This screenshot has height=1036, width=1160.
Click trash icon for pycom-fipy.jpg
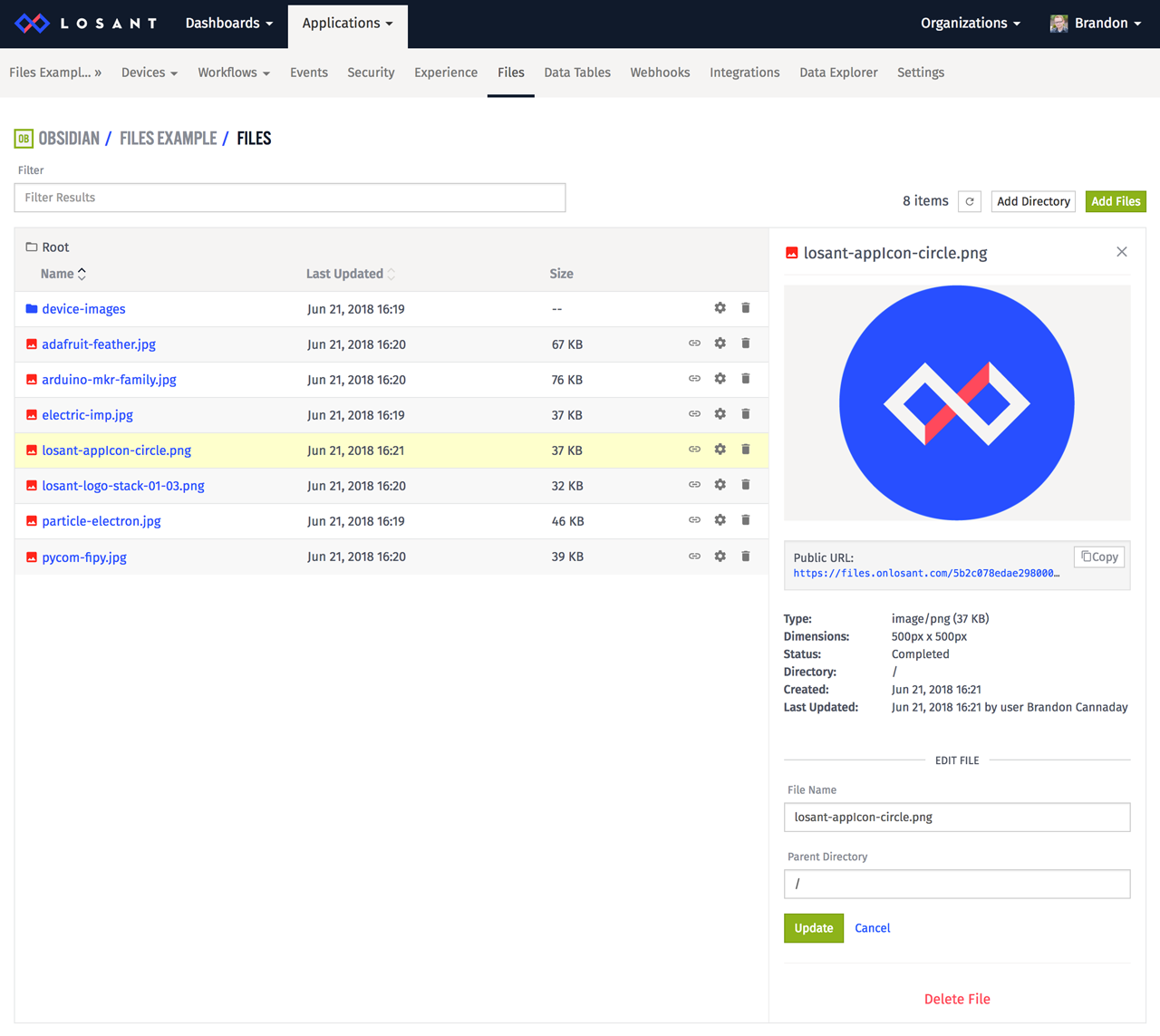746,557
